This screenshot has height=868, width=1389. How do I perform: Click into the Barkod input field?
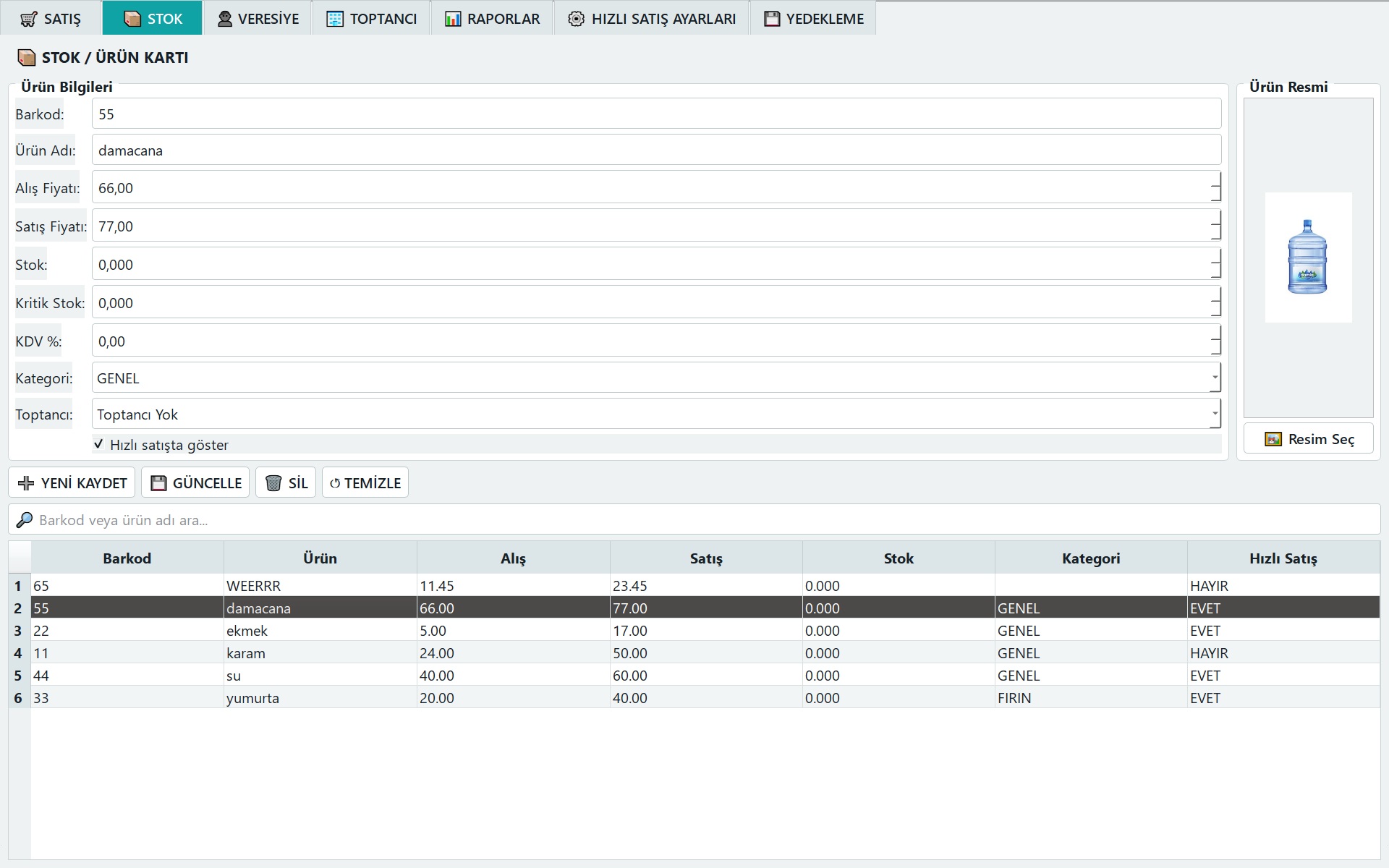[x=656, y=114]
